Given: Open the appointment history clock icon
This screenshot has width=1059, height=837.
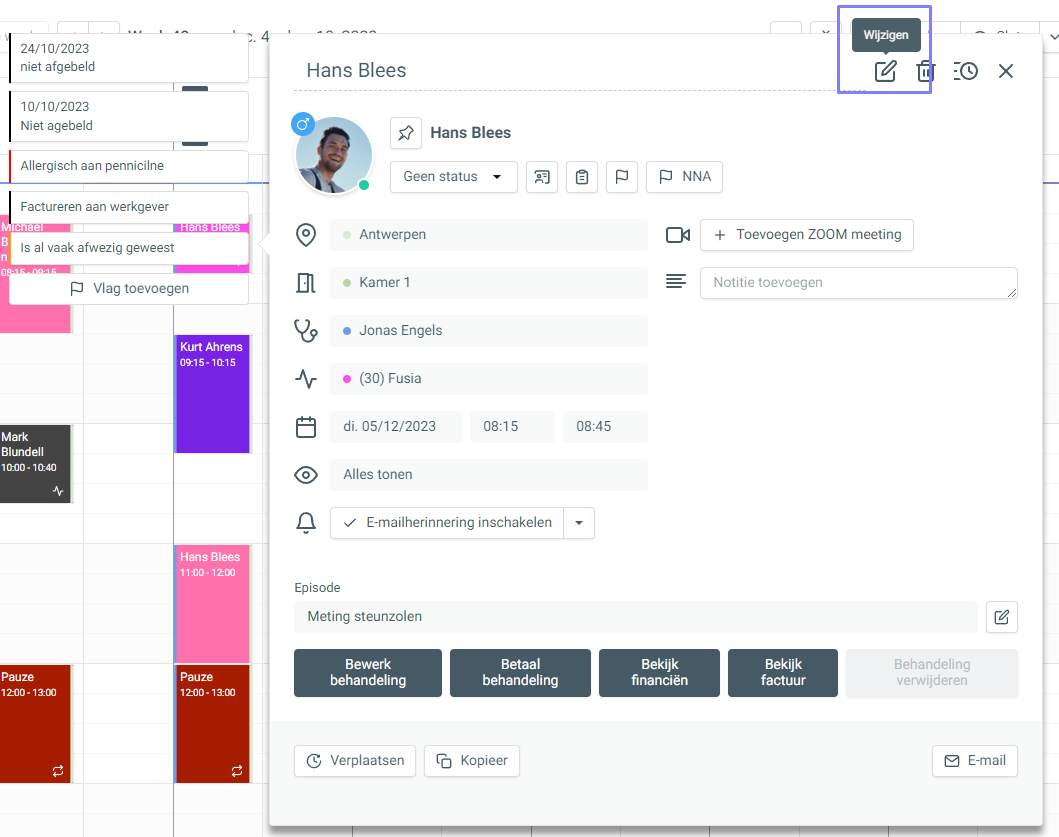Looking at the screenshot, I should (966, 71).
